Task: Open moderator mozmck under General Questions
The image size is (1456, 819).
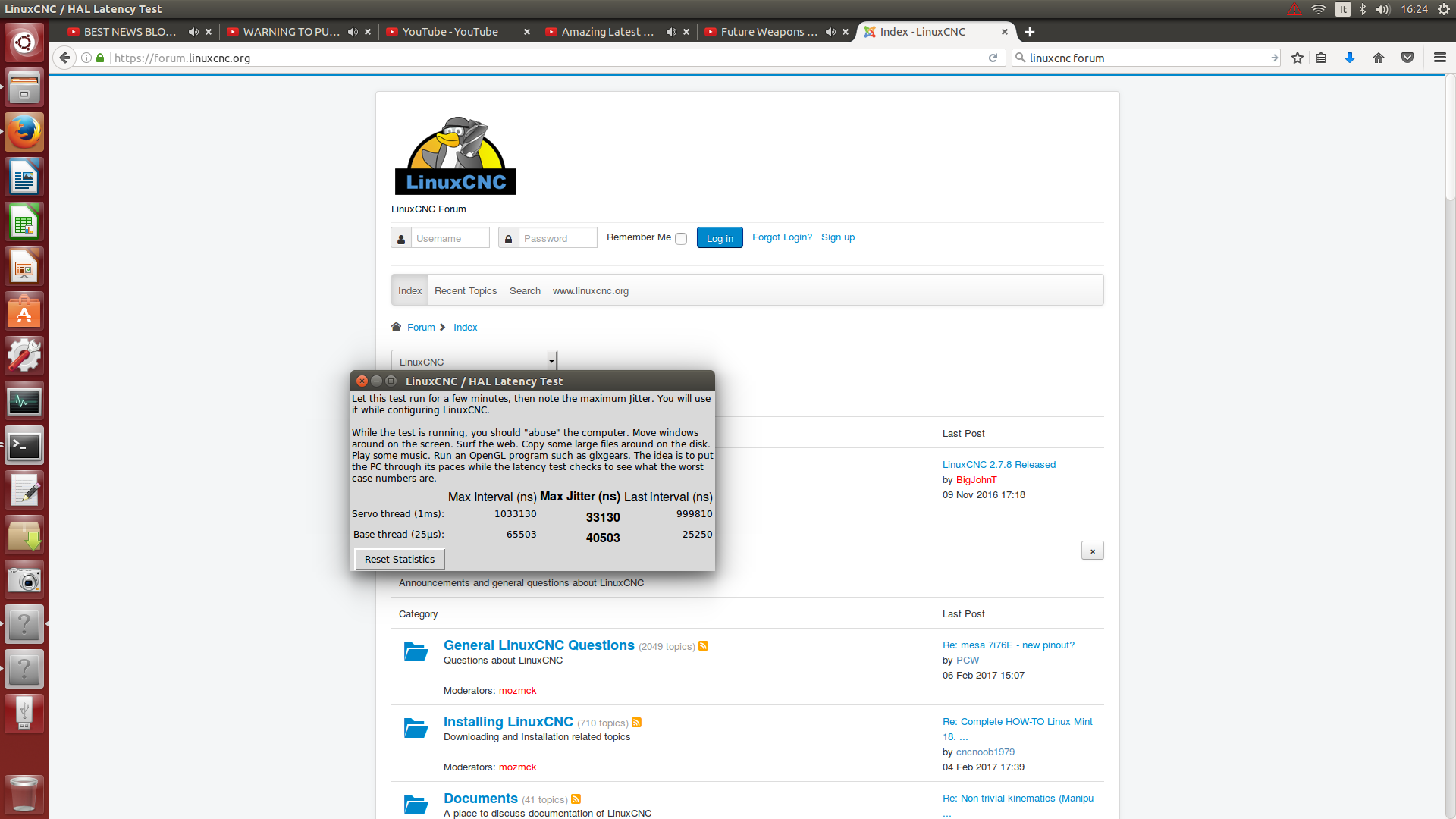Action: [517, 691]
